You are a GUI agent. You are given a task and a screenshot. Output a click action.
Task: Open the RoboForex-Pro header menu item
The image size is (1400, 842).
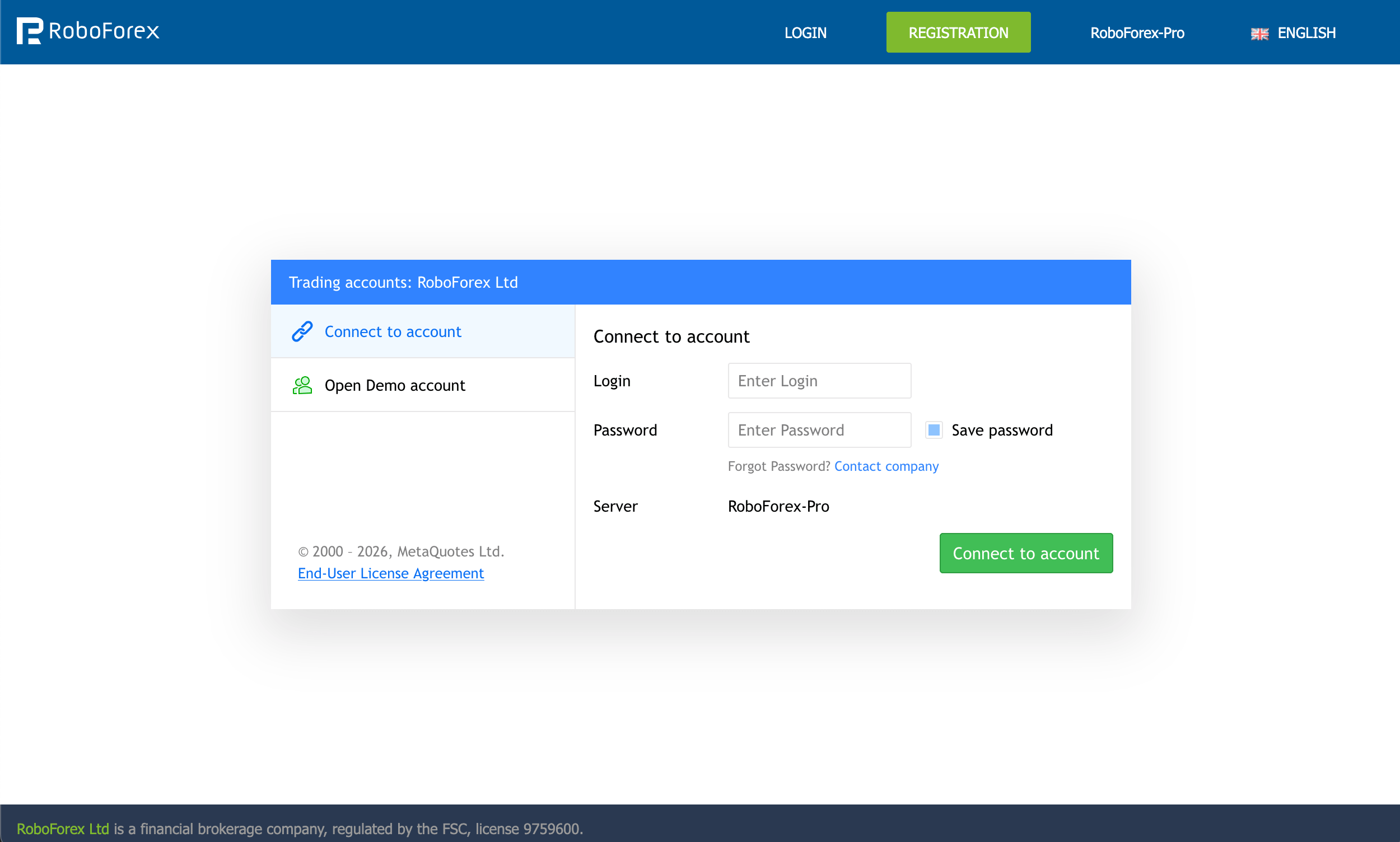click(x=1137, y=33)
